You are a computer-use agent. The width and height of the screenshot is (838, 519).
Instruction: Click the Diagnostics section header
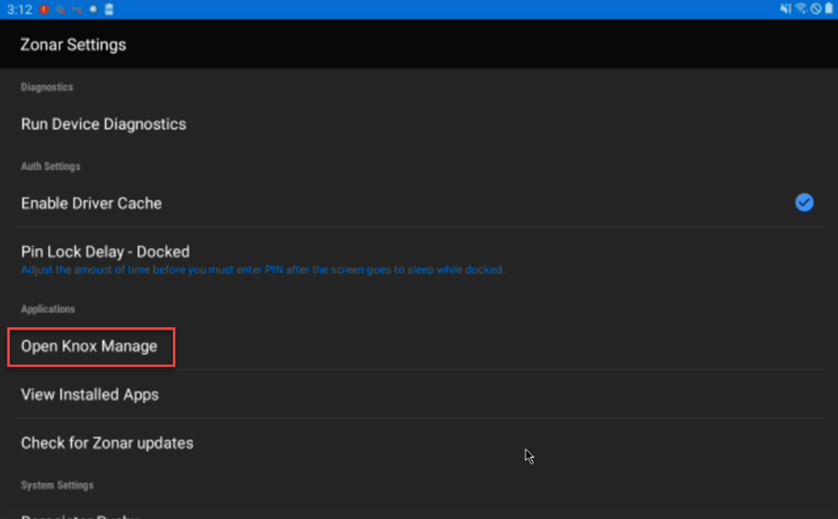(x=47, y=87)
